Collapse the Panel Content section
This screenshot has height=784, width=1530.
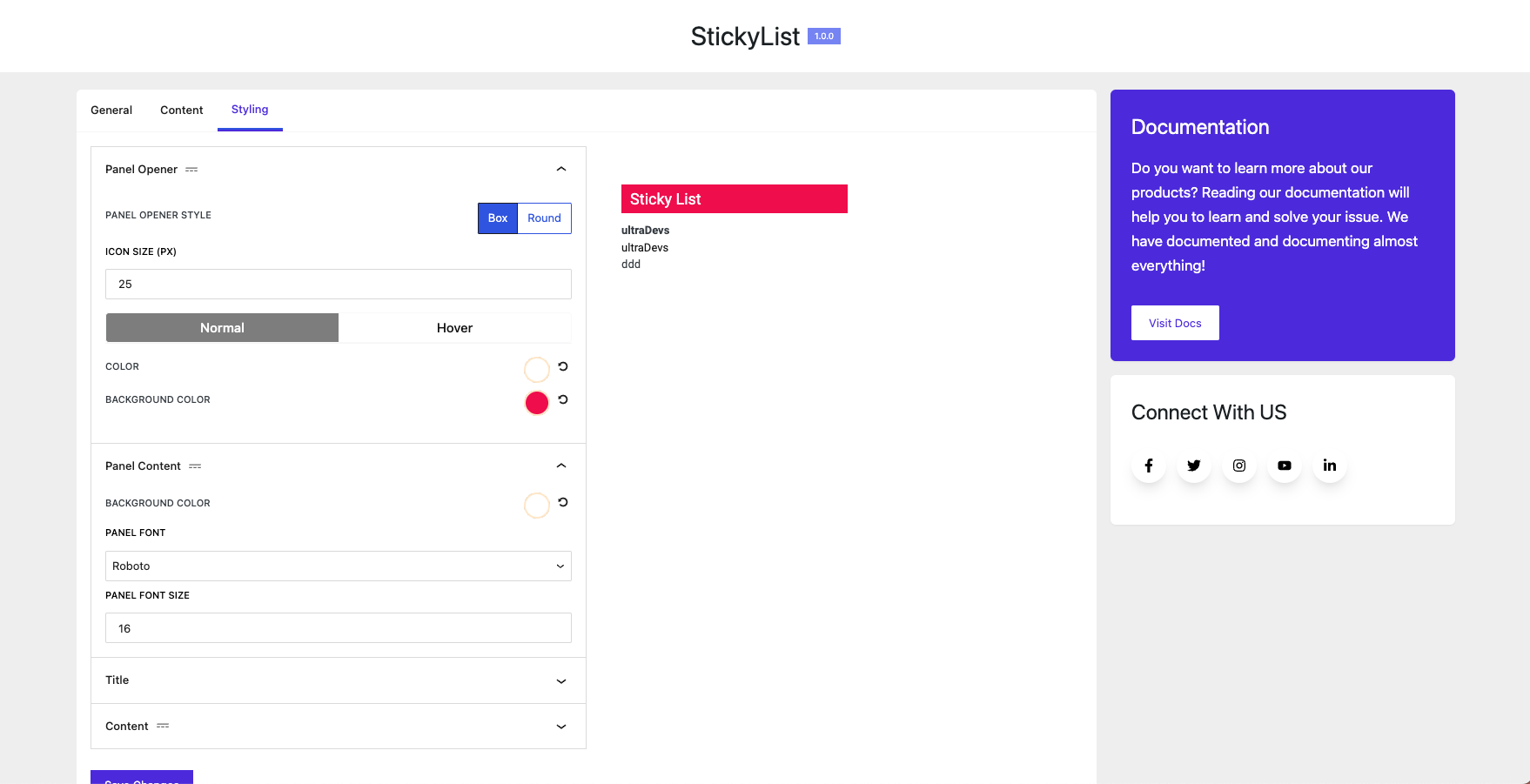(x=561, y=466)
